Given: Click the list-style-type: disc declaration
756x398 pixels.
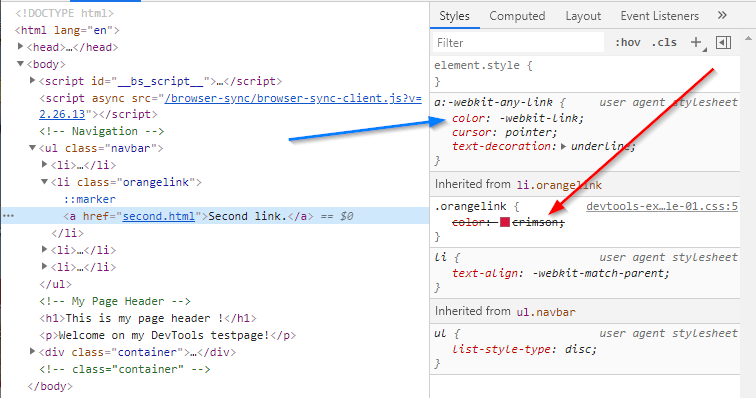Looking at the screenshot, I should [x=524, y=349].
